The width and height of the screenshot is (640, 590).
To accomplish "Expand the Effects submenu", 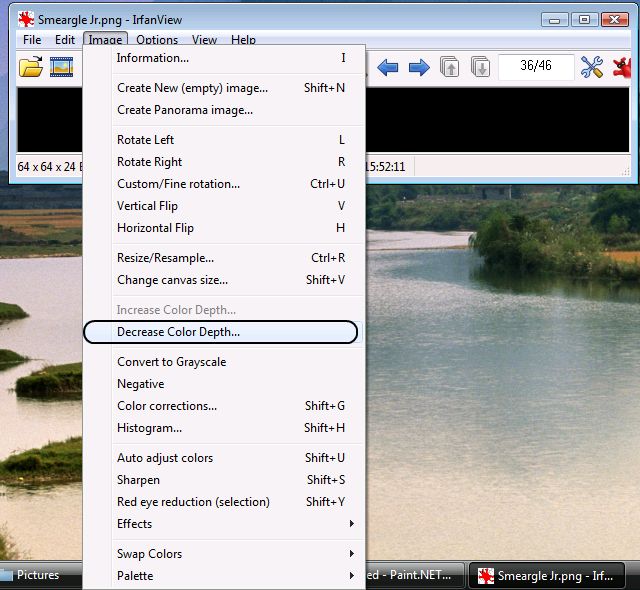I will (223, 523).
